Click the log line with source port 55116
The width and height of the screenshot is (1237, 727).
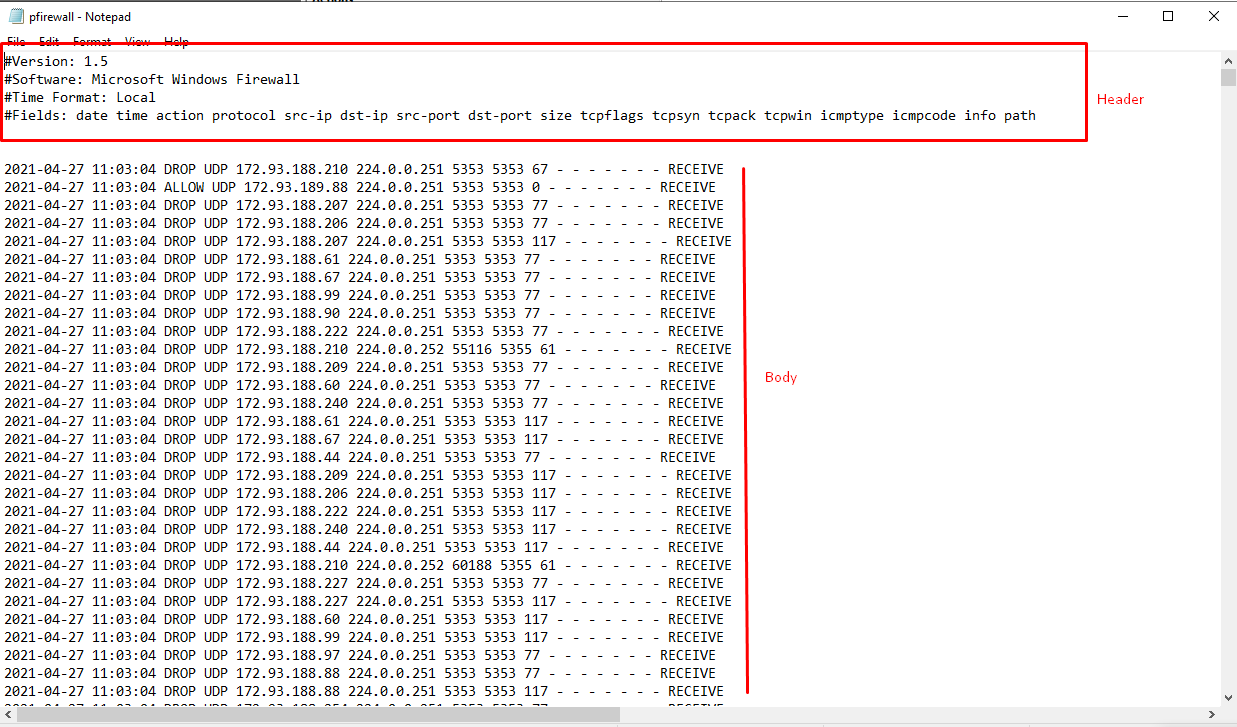(x=368, y=349)
